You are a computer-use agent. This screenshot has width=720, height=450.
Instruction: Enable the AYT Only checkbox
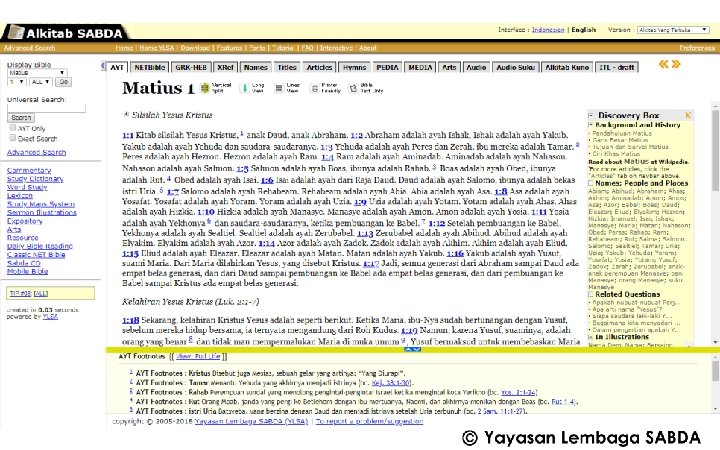pyautogui.click(x=13, y=128)
